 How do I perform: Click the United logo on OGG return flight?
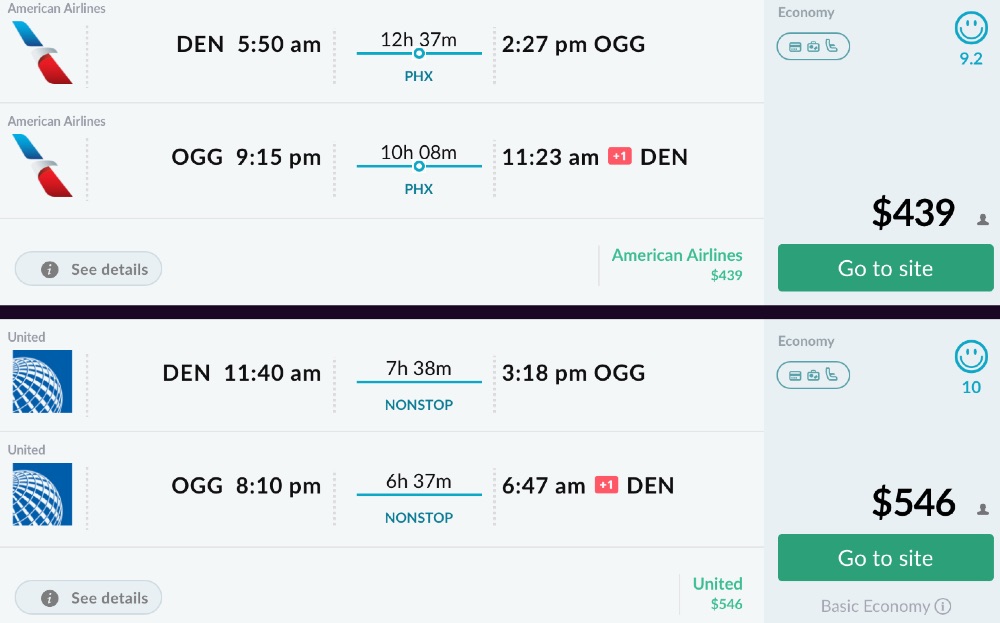click(42, 494)
